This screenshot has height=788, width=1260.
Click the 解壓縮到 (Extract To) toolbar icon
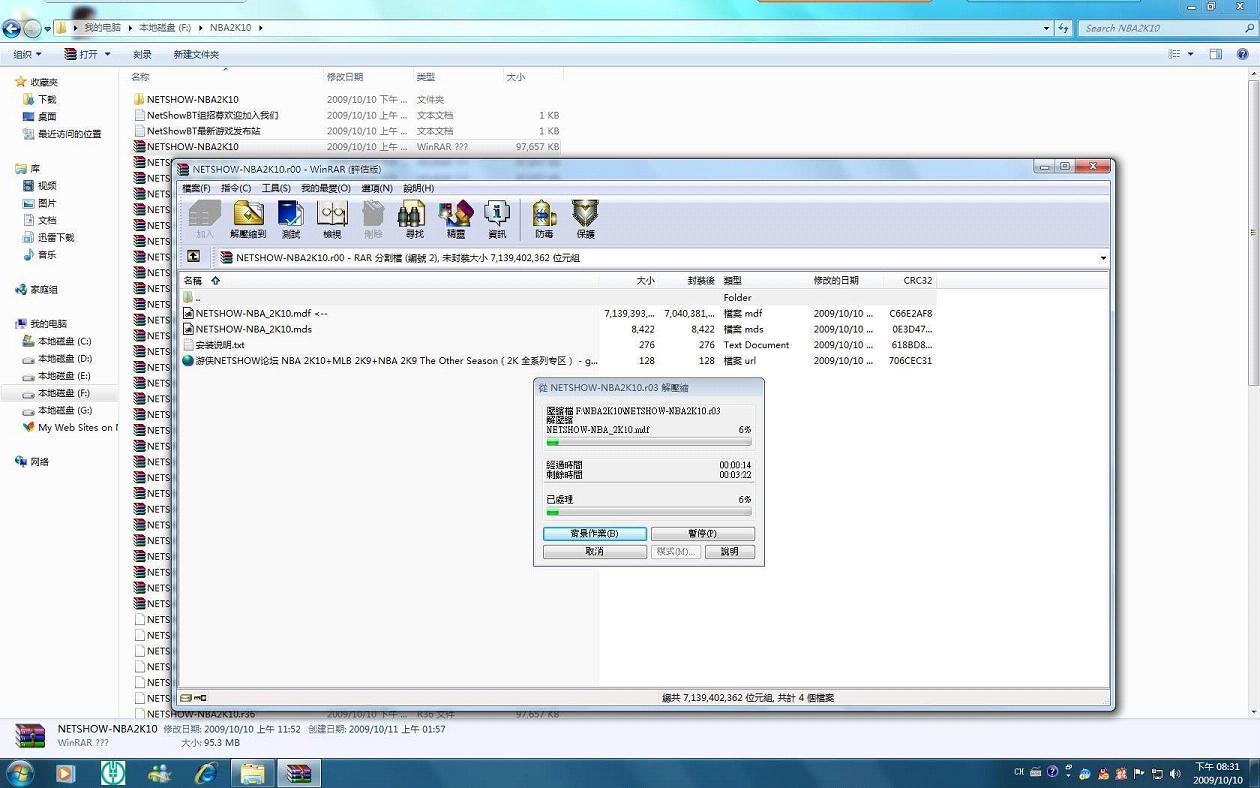pyautogui.click(x=248, y=220)
